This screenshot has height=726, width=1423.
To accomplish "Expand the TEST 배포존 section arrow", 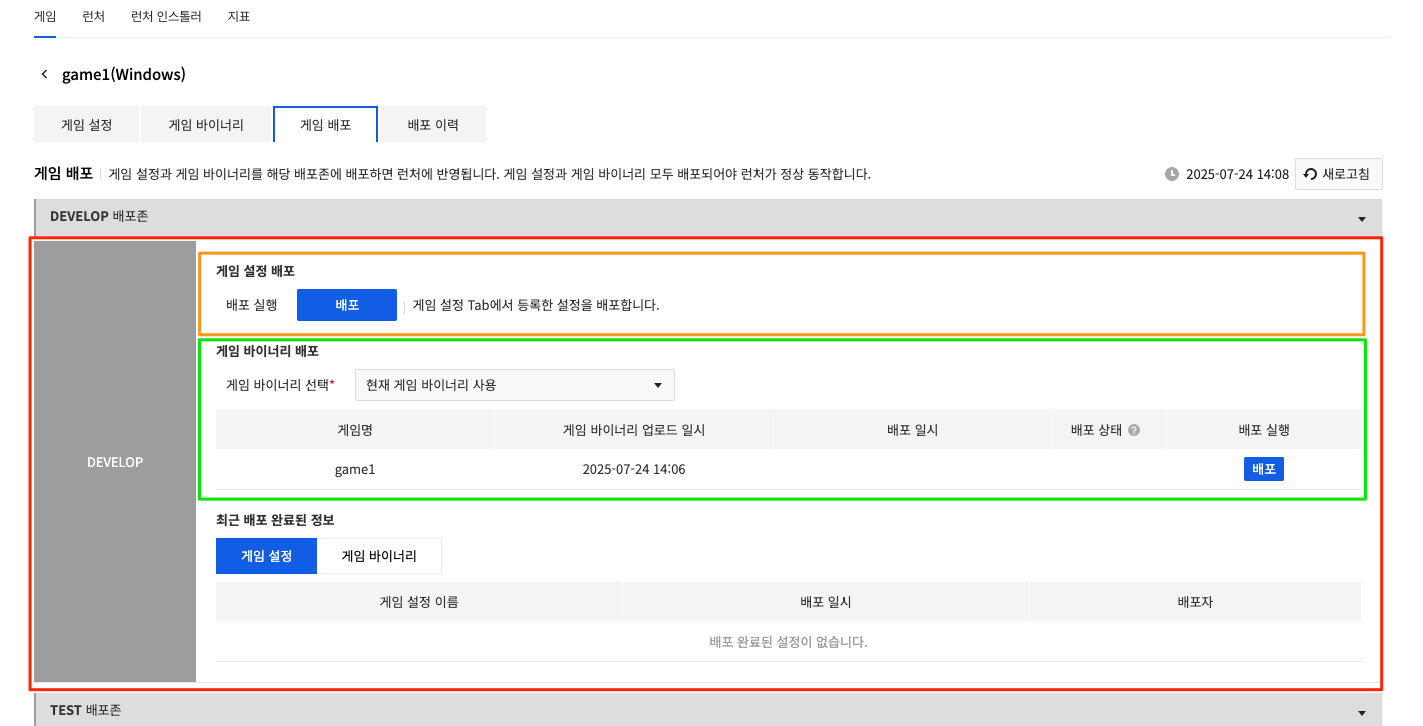I will point(1361,711).
